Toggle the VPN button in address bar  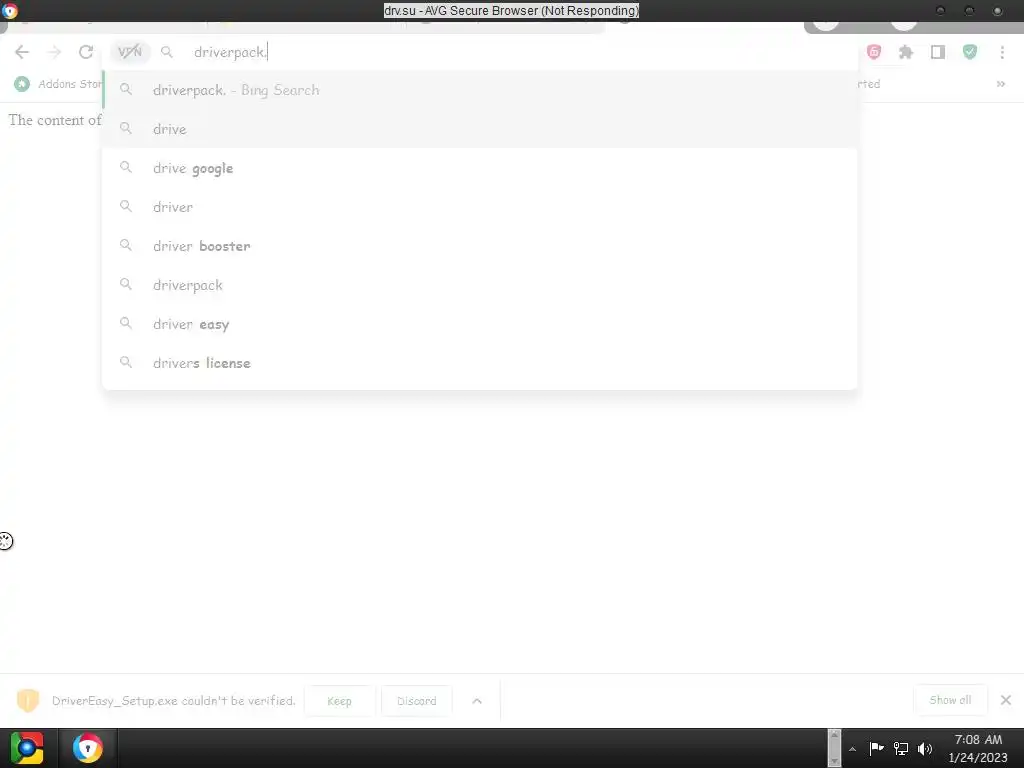click(130, 52)
